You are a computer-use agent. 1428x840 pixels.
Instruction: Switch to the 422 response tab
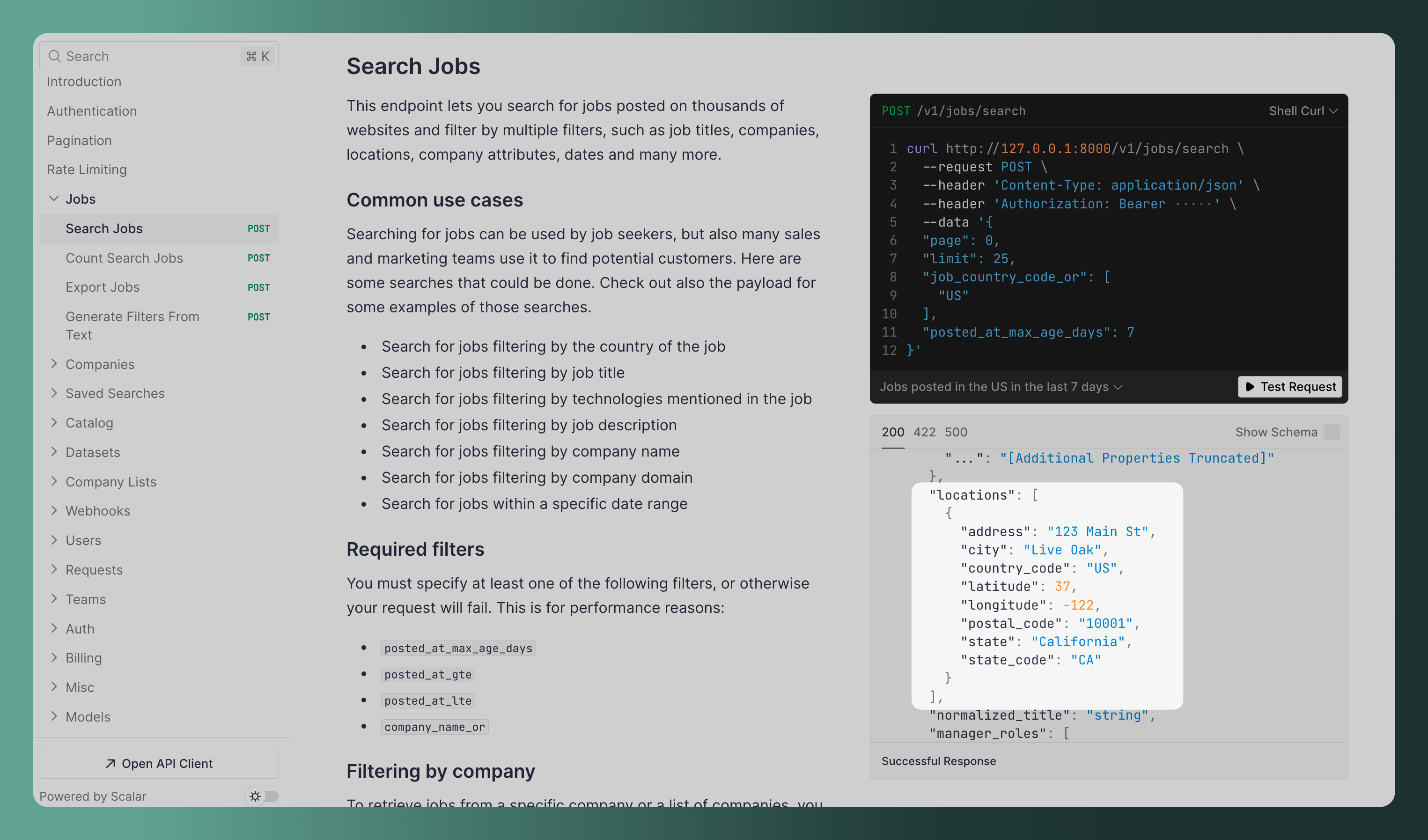coord(924,432)
